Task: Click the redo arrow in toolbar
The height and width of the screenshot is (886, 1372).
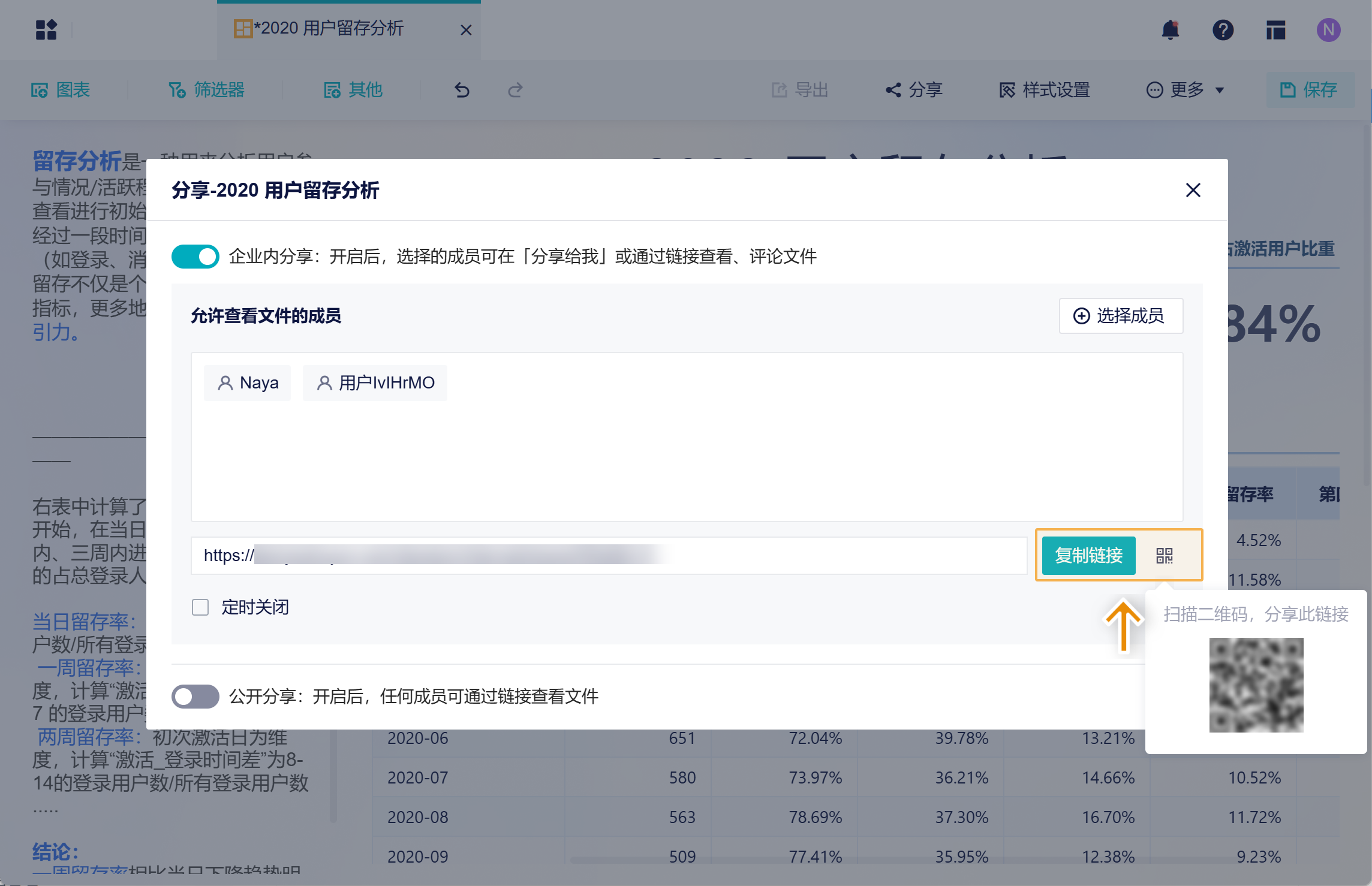Action: coord(515,90)
